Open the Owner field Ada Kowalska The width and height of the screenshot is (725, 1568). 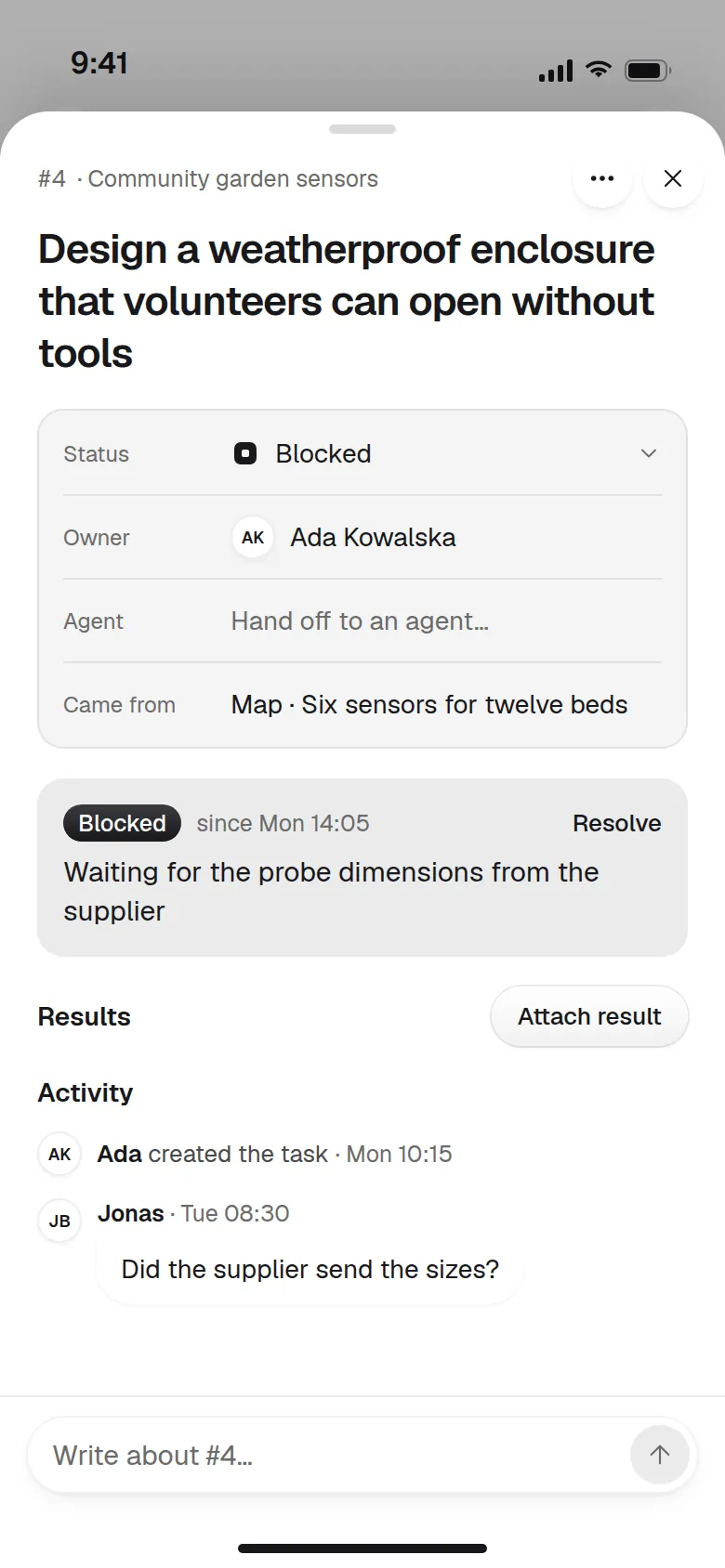(x=362, y=537)
